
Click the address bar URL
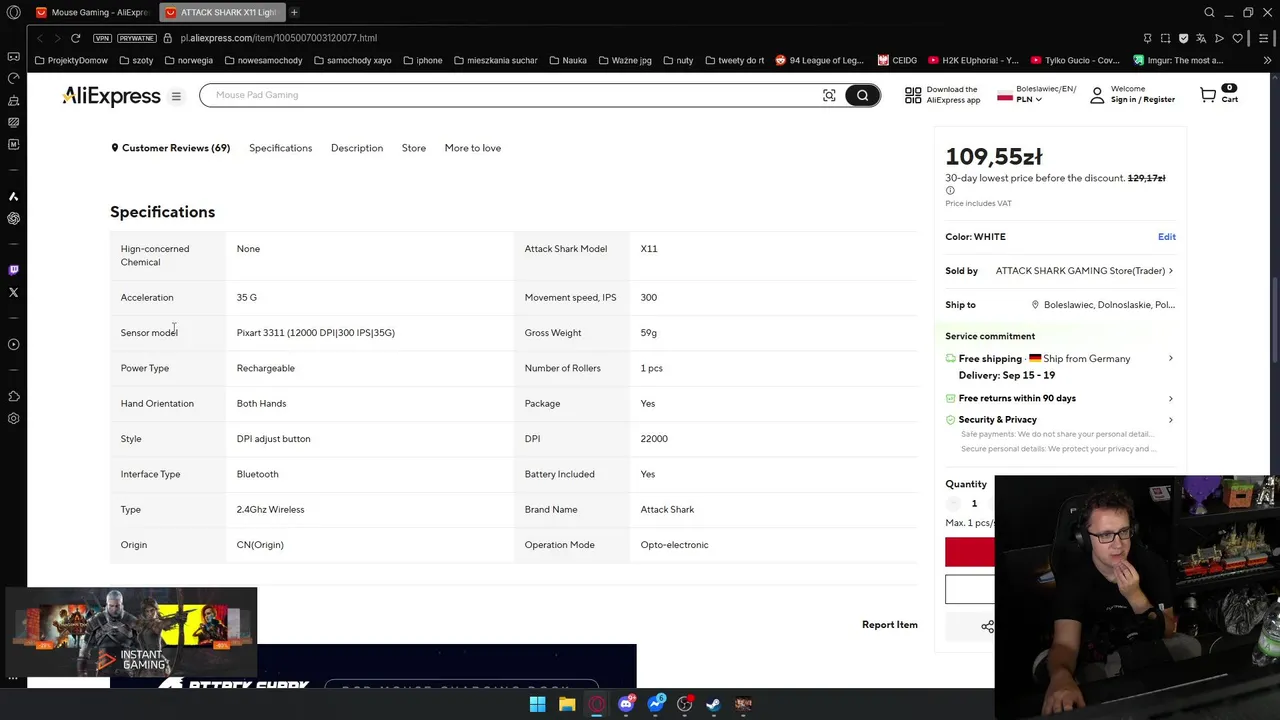point(279,38)
